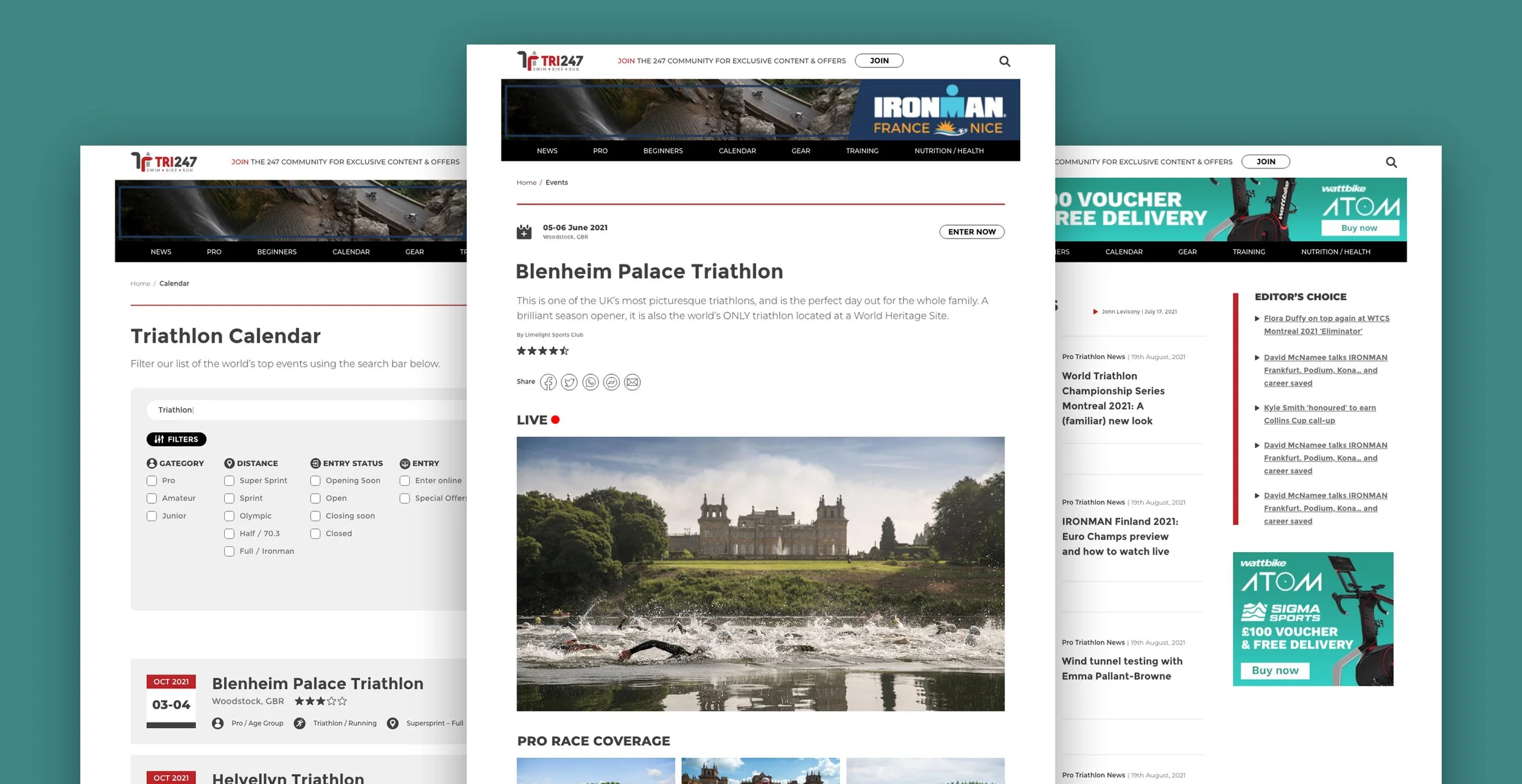Expand Kyle Smith Collins Cup item arrow
The width and height of the screenshot is (1522, 784).
(x=1257, y=408)
